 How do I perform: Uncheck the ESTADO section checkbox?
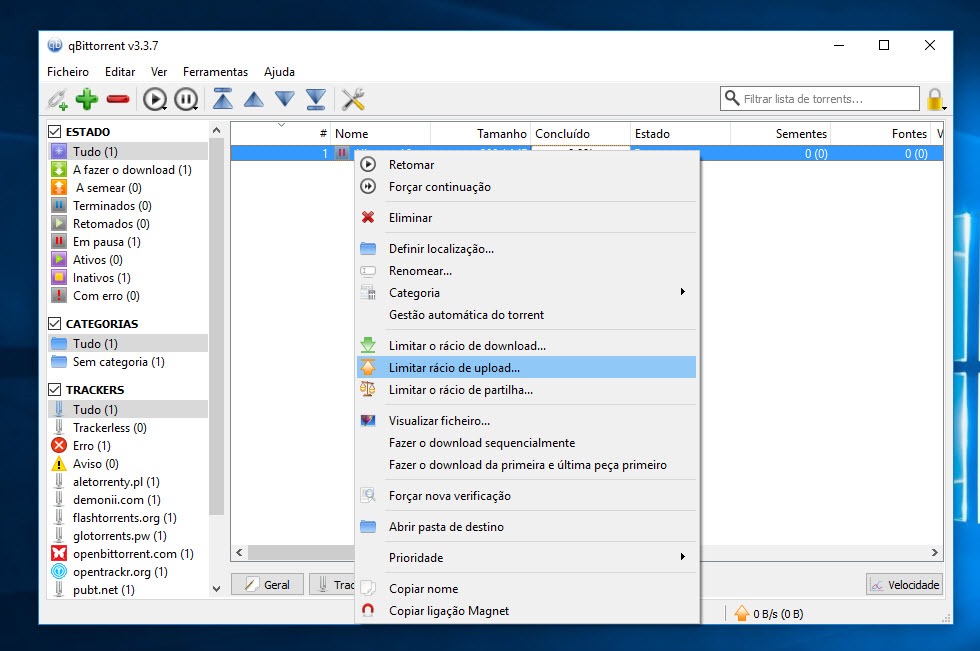tap(55, 131)
